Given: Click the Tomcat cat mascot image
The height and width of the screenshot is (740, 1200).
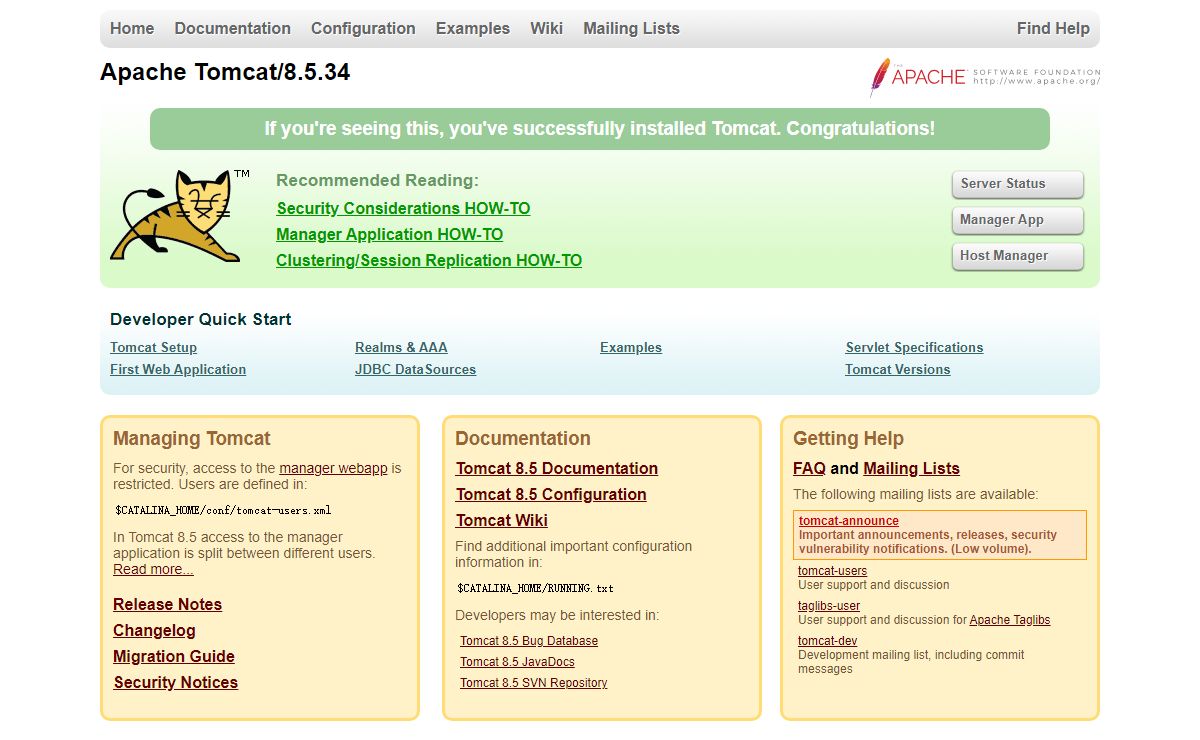Looking at the screenshot, I should 180,216.
